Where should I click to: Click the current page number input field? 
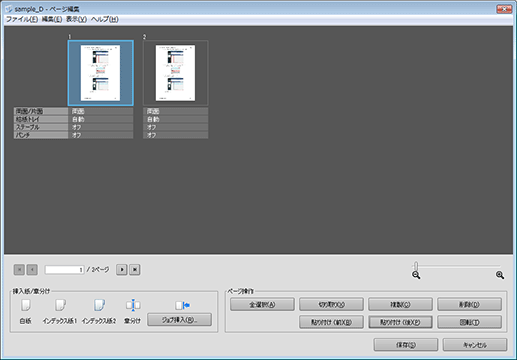tap(65, 270)
